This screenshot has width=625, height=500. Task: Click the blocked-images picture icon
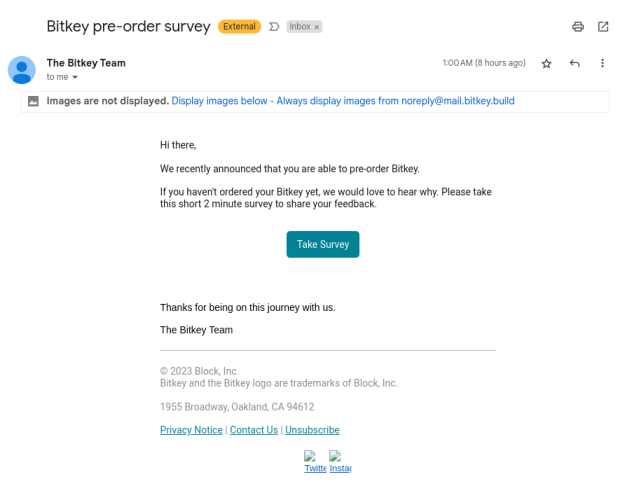click(x=33, y=101)
